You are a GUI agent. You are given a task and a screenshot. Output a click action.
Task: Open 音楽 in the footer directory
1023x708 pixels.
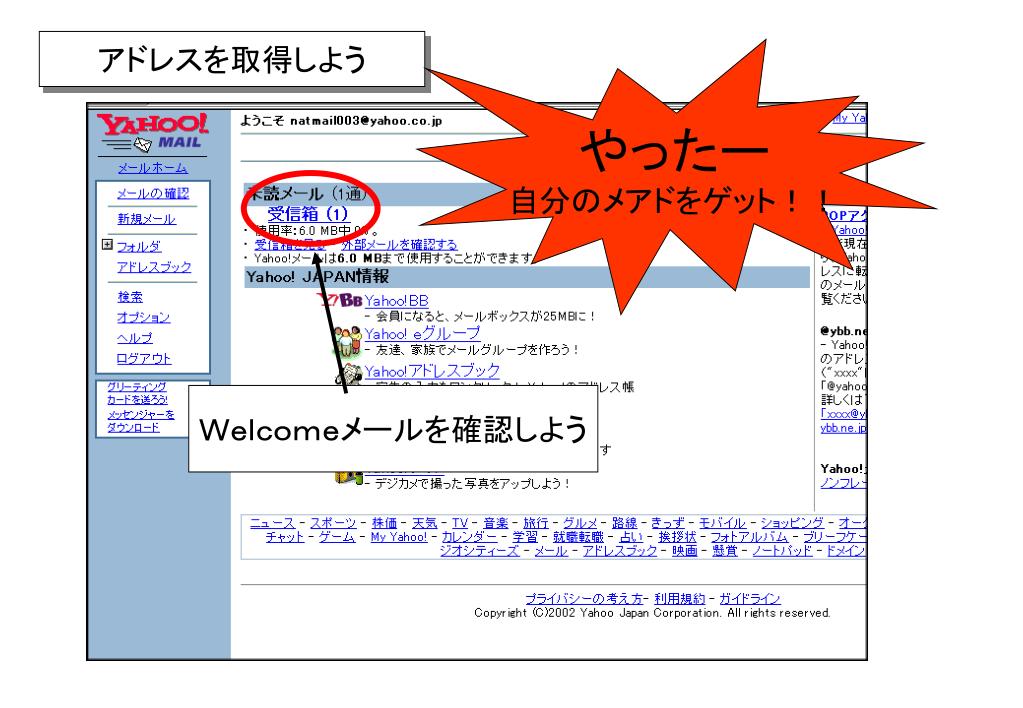(x=495, y=523)
